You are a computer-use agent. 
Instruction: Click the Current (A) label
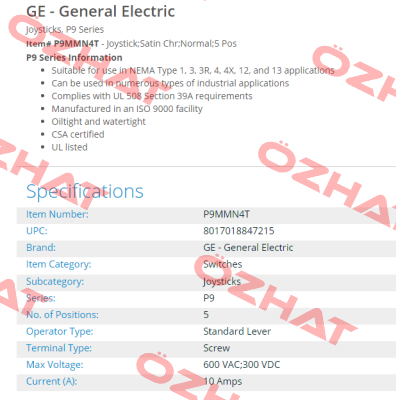[x=52, y=381]
